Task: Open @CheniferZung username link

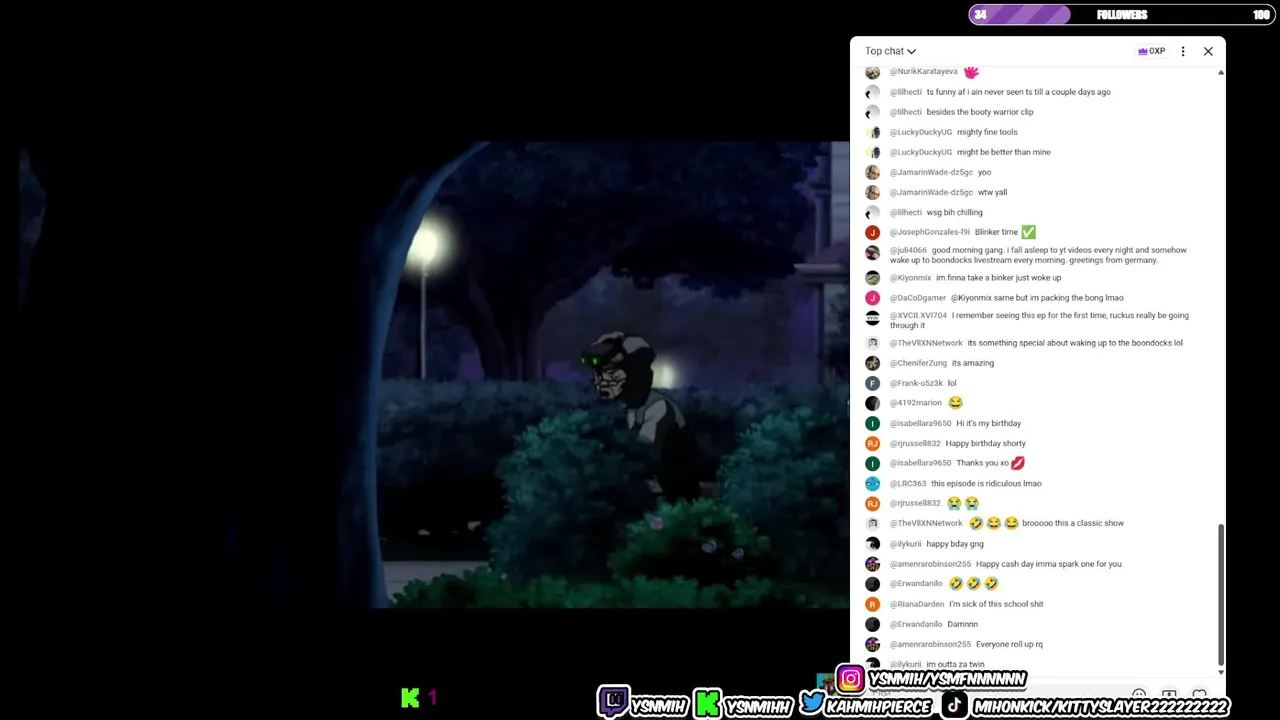Action: 918,363
